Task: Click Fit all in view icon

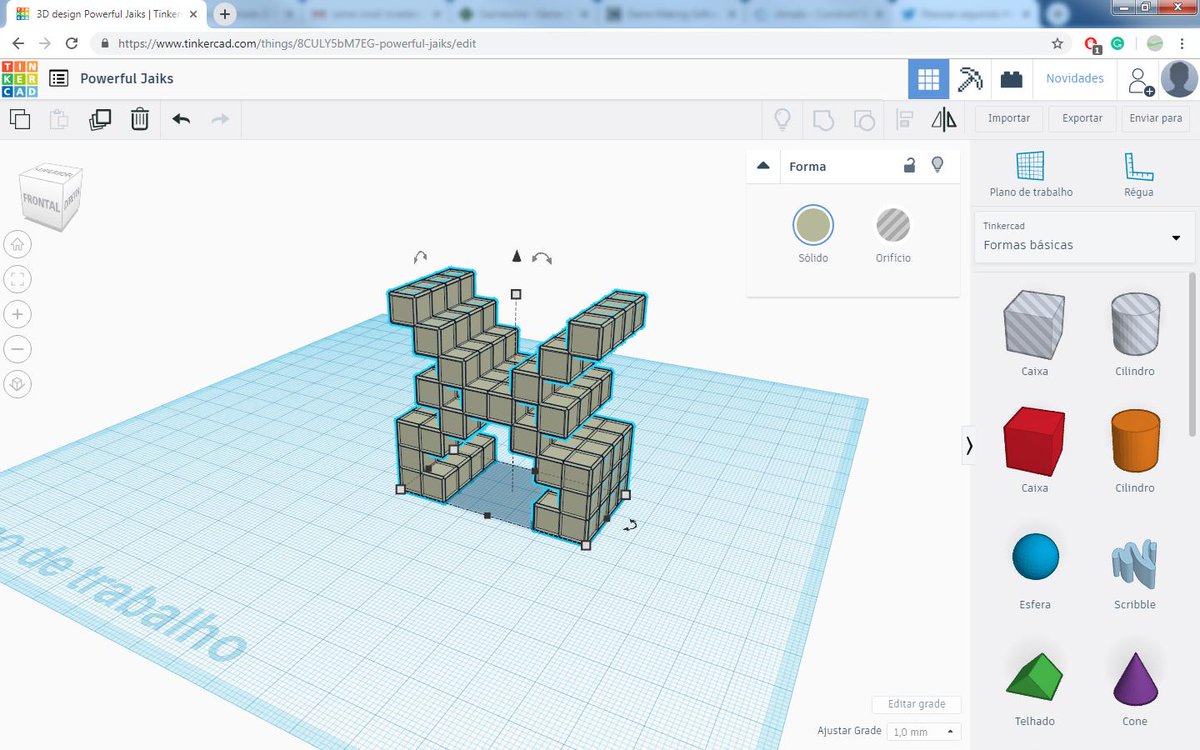Action: pos(18,279)
